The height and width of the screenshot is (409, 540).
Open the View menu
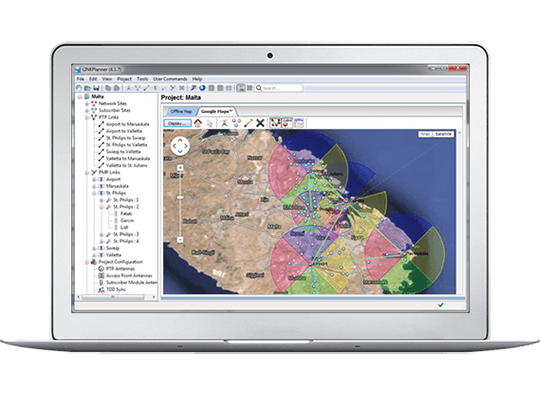107,79
